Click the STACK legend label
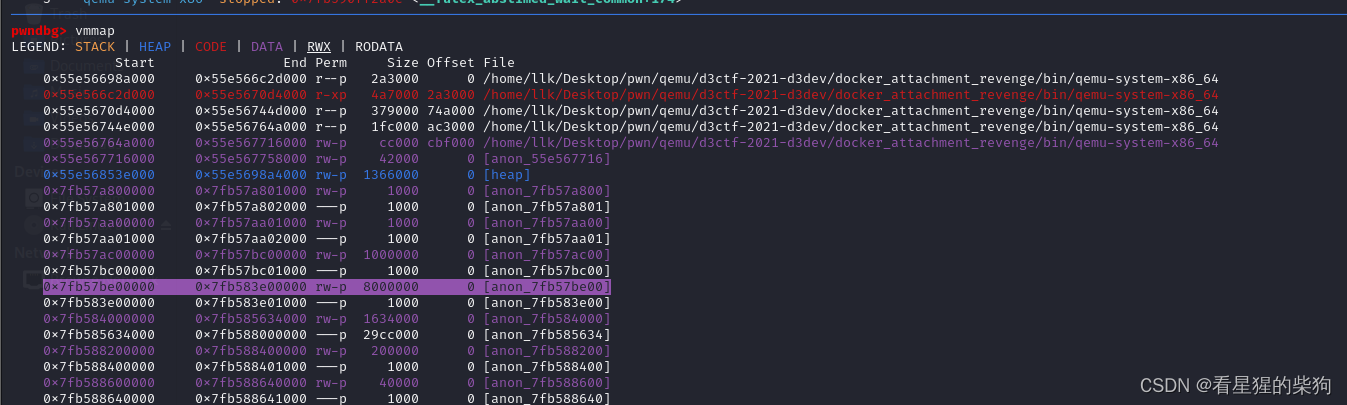This screenshot has width=1347, height=405. pyautogui.click(x=95, y=47)
